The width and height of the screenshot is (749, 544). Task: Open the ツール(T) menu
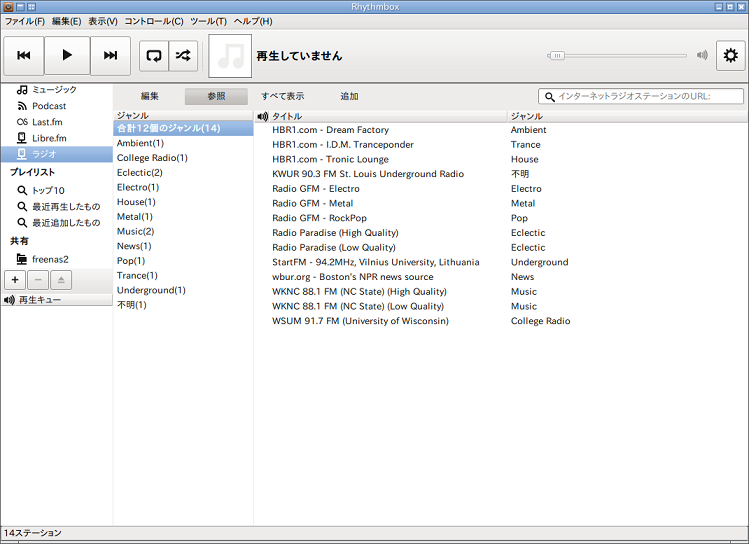point(208,21)
